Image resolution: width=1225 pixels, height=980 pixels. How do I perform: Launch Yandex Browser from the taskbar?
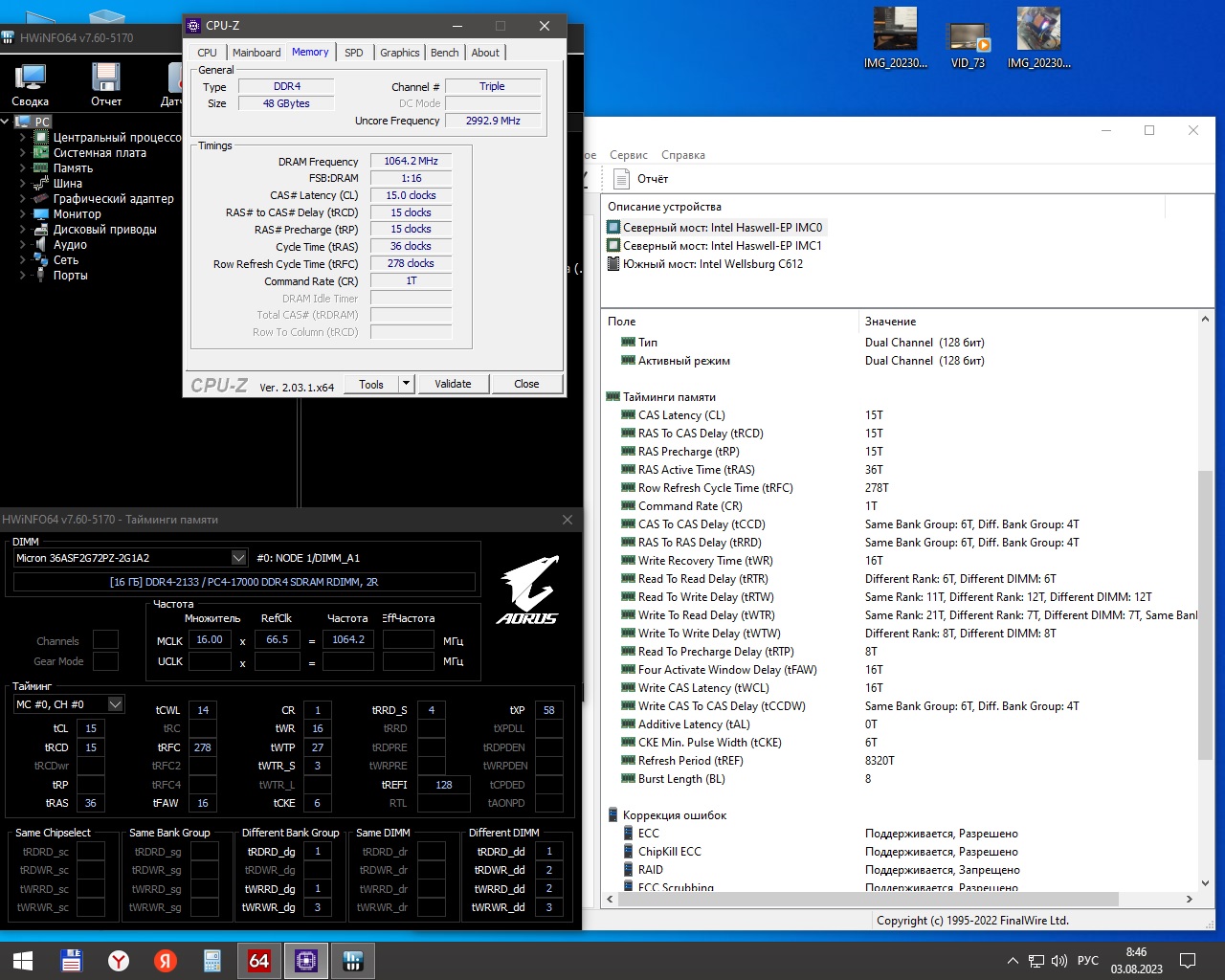point(119,961)
